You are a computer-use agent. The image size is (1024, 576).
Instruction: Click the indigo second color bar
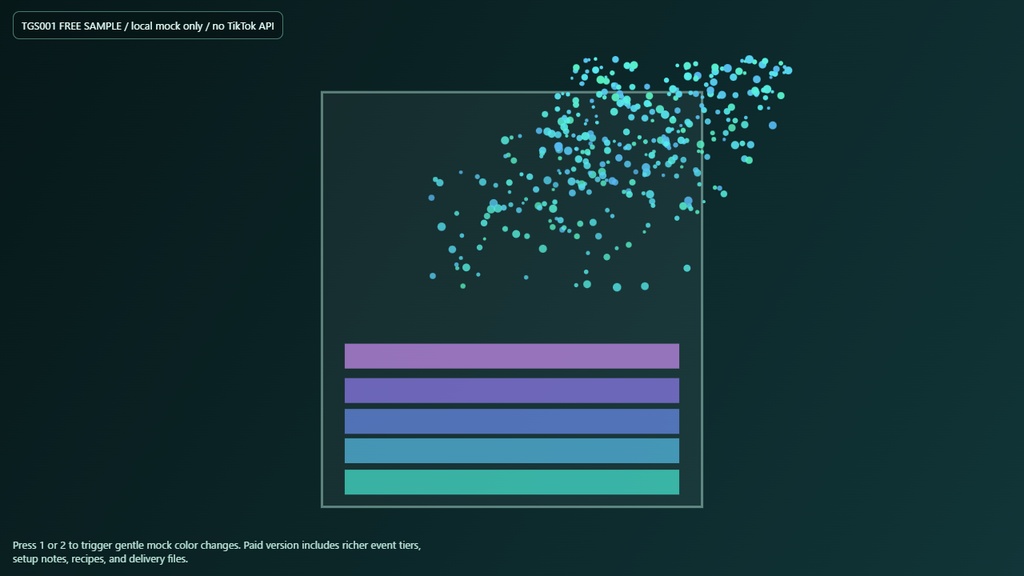(x=511, y=391)
